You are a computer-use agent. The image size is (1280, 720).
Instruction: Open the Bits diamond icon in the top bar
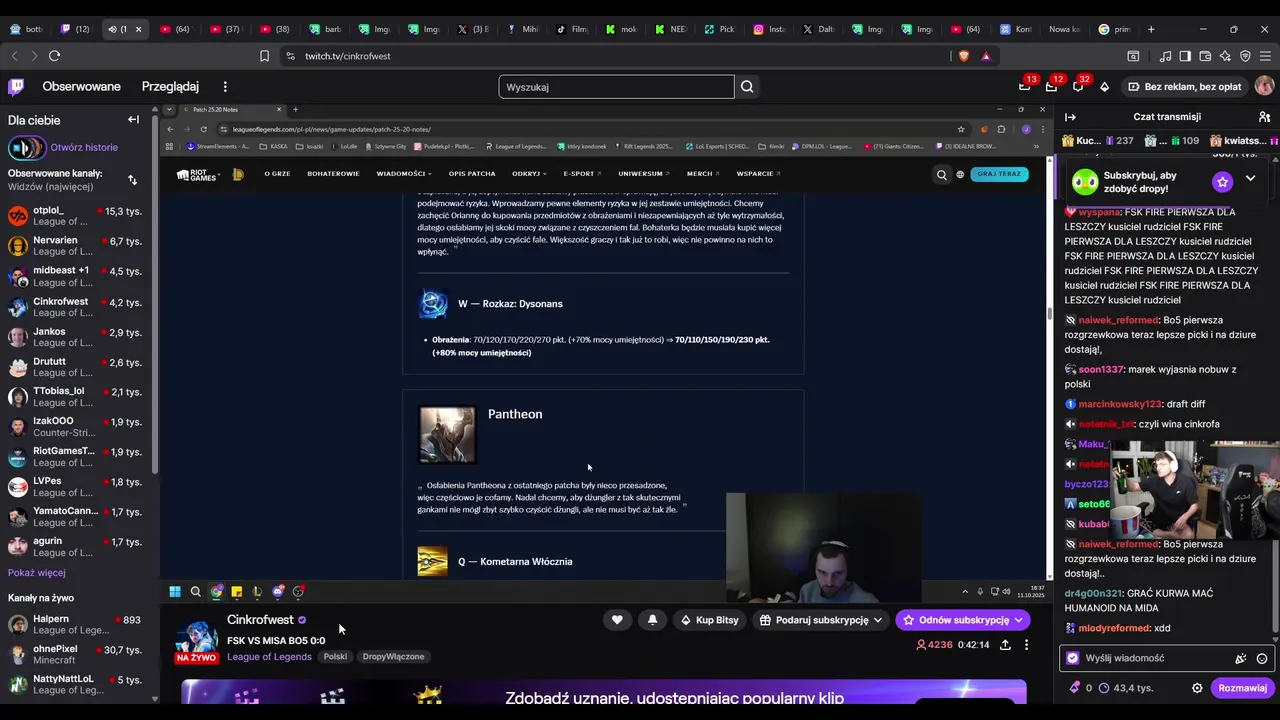coord(1104,87)
